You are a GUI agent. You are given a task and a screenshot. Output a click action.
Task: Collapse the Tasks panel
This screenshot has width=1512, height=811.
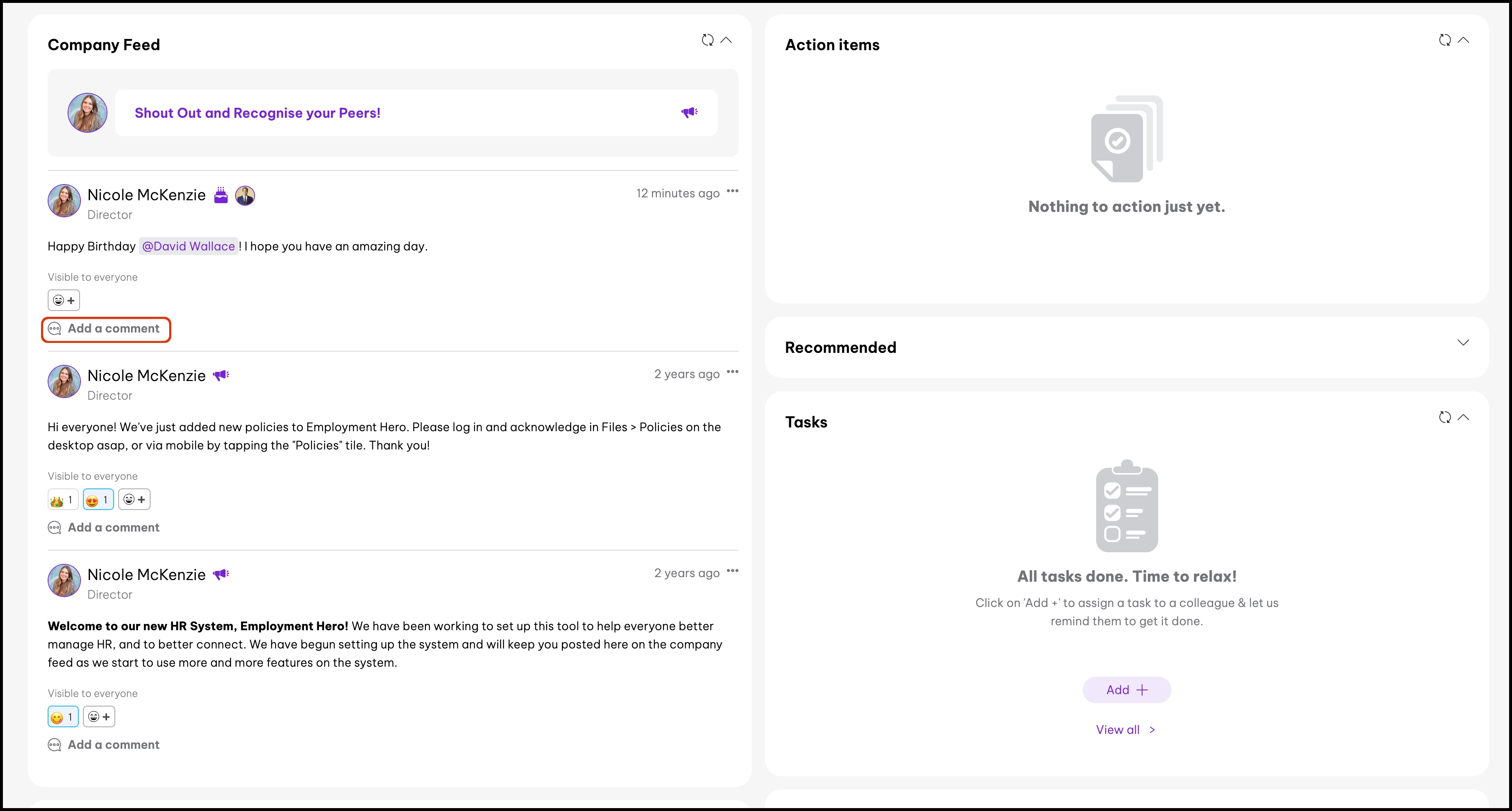(x=1463, y=417)
